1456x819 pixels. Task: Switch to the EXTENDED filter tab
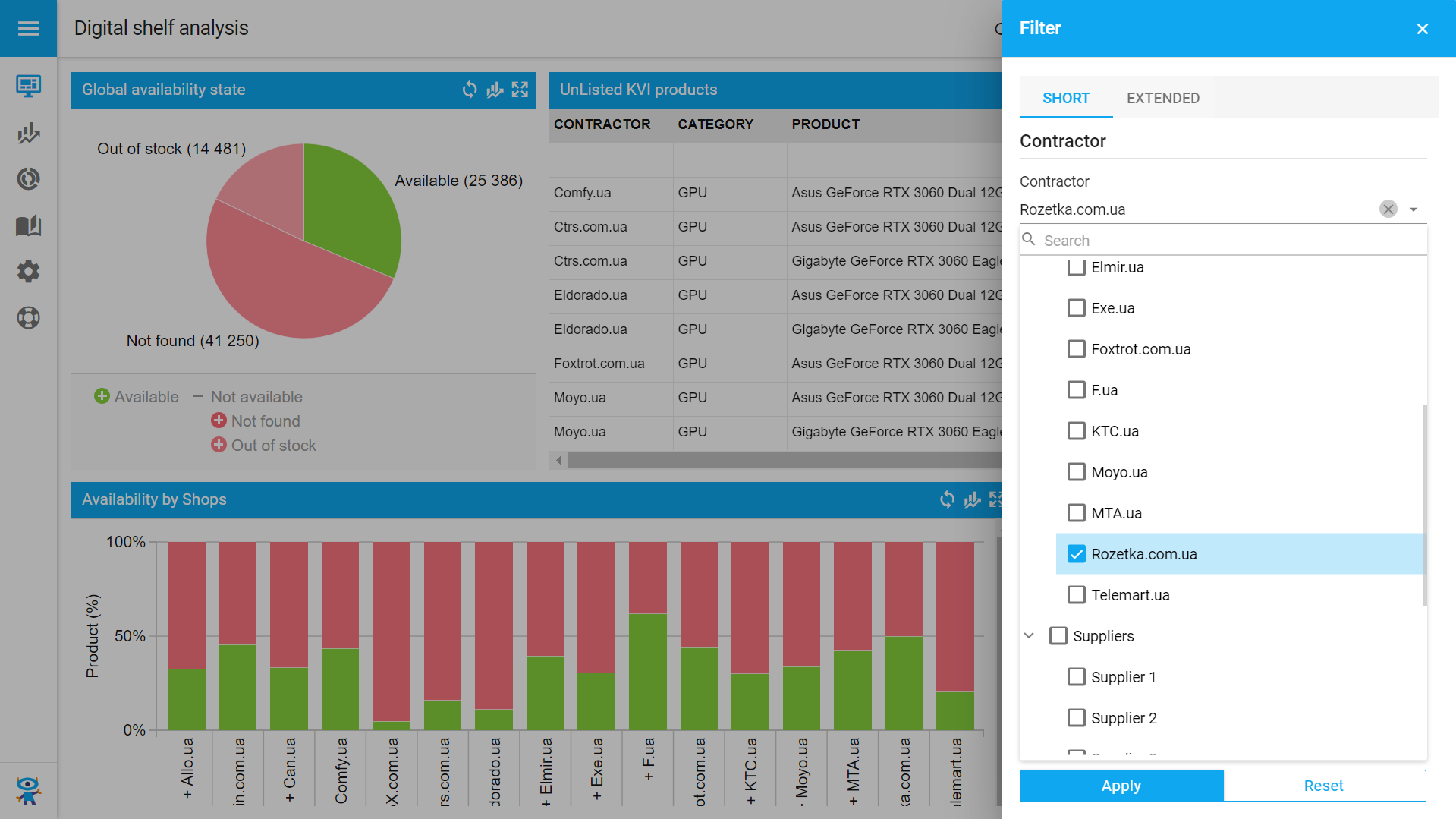tap(1162, 98)
